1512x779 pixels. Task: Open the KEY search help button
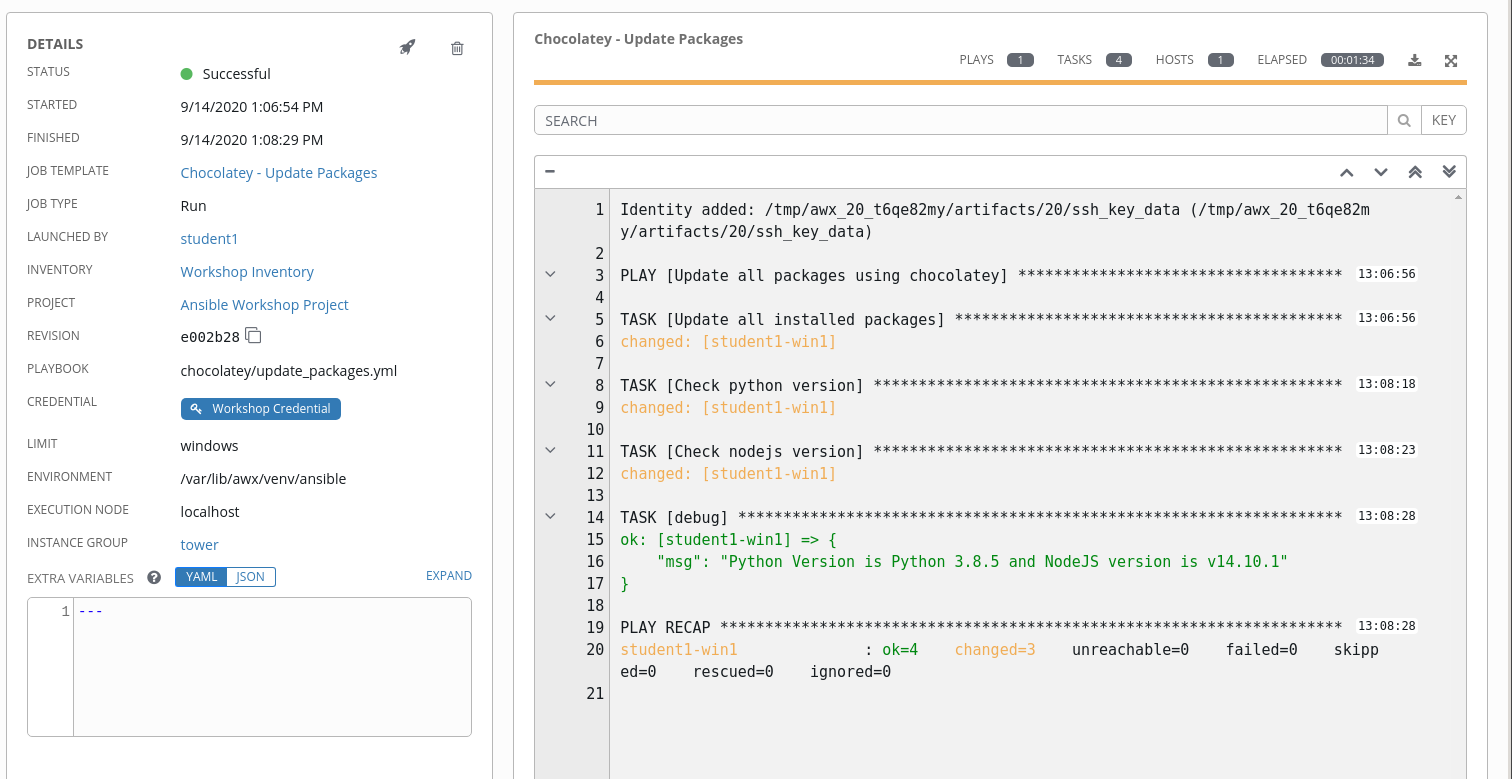(x=1444, y=120)
